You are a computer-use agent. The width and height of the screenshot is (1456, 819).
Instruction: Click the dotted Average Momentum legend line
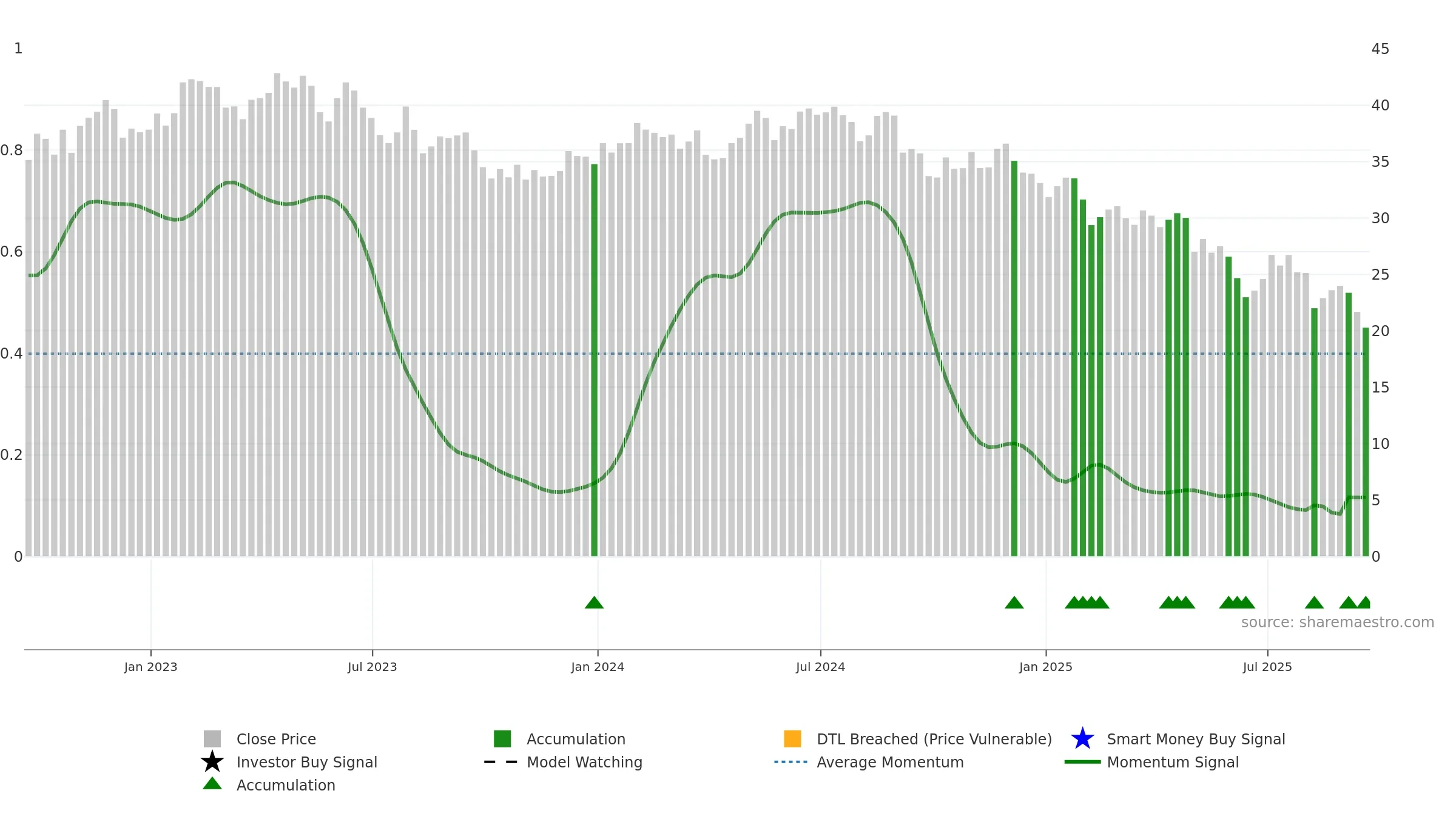[791, 762]
